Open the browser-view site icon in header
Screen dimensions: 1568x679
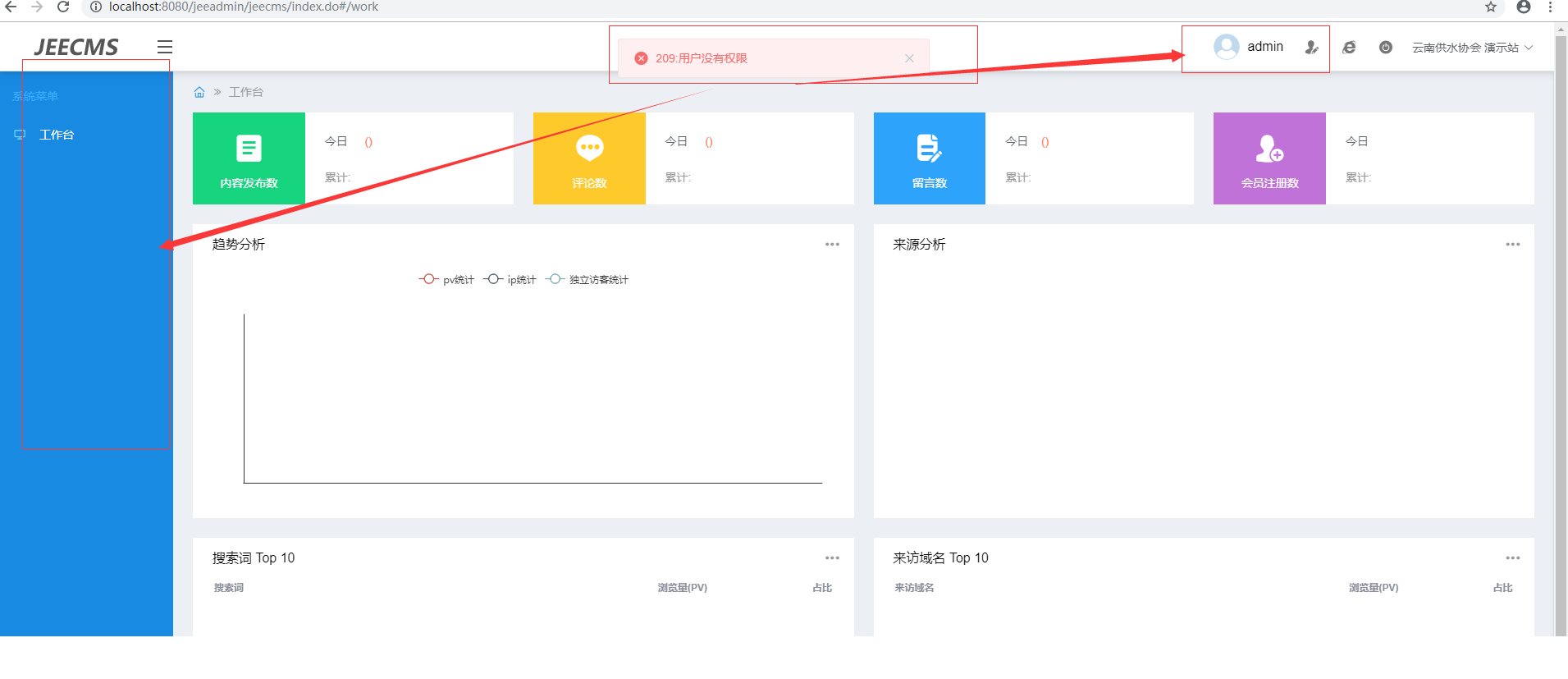click(x=1349, y=48)
